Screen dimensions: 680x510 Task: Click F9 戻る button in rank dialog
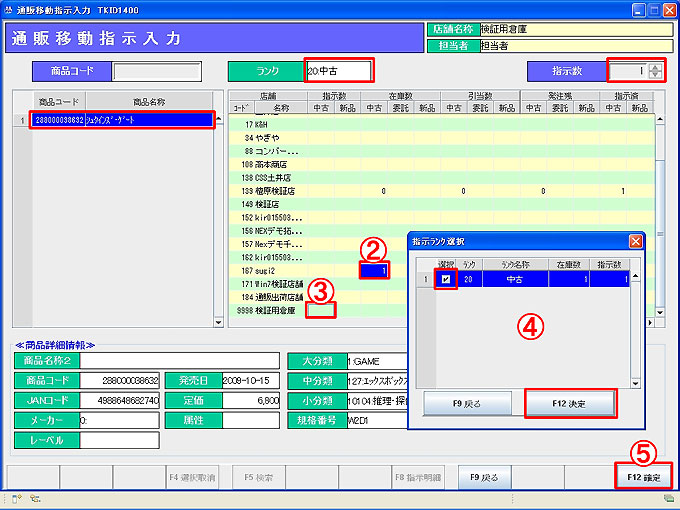point(467,403)
